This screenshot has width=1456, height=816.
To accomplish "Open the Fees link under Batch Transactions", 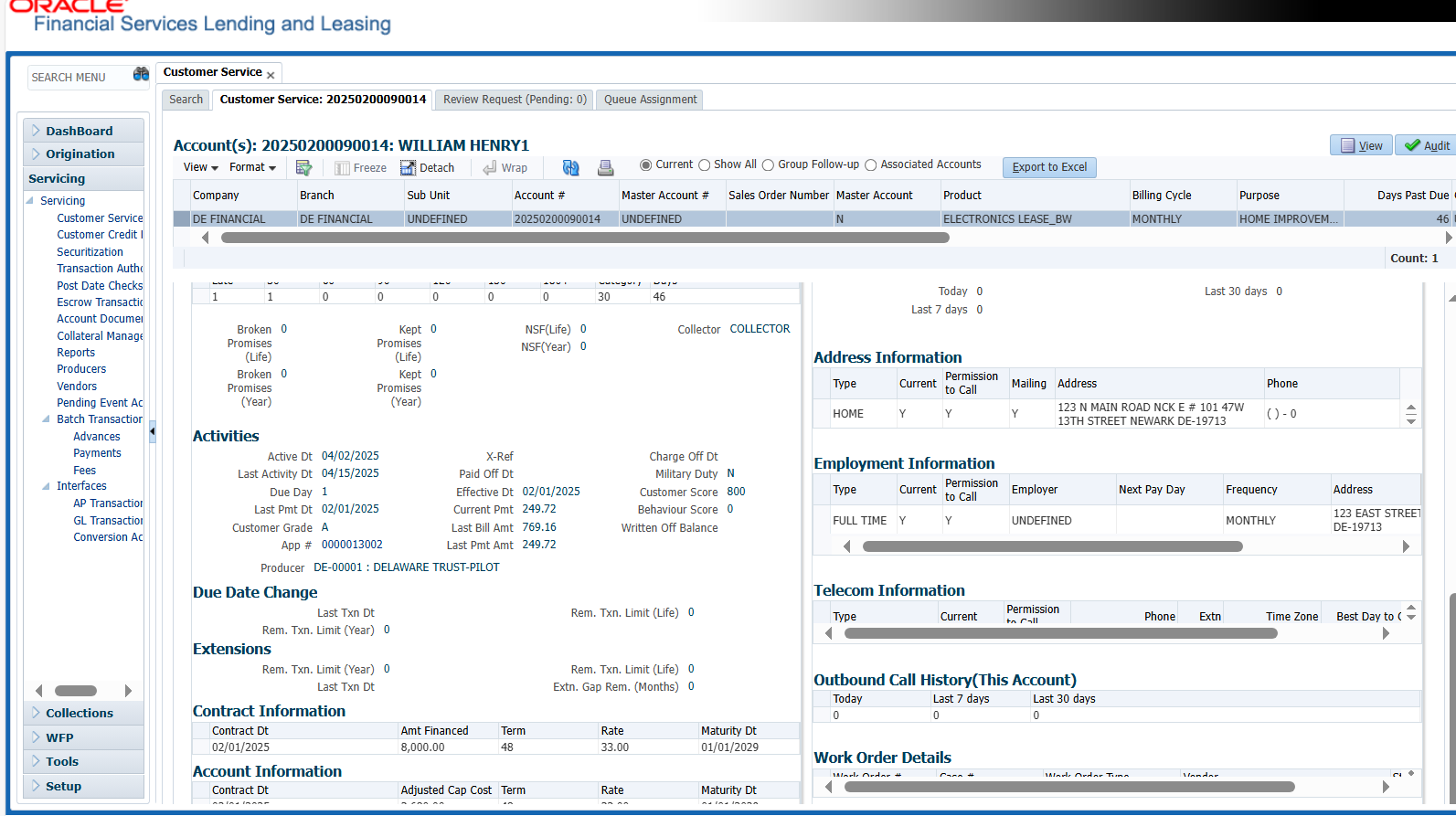I will [84, 471].
